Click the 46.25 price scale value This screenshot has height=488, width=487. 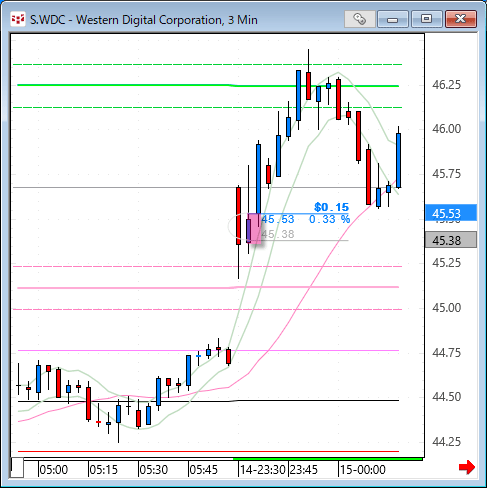click(x=446, y=85)
